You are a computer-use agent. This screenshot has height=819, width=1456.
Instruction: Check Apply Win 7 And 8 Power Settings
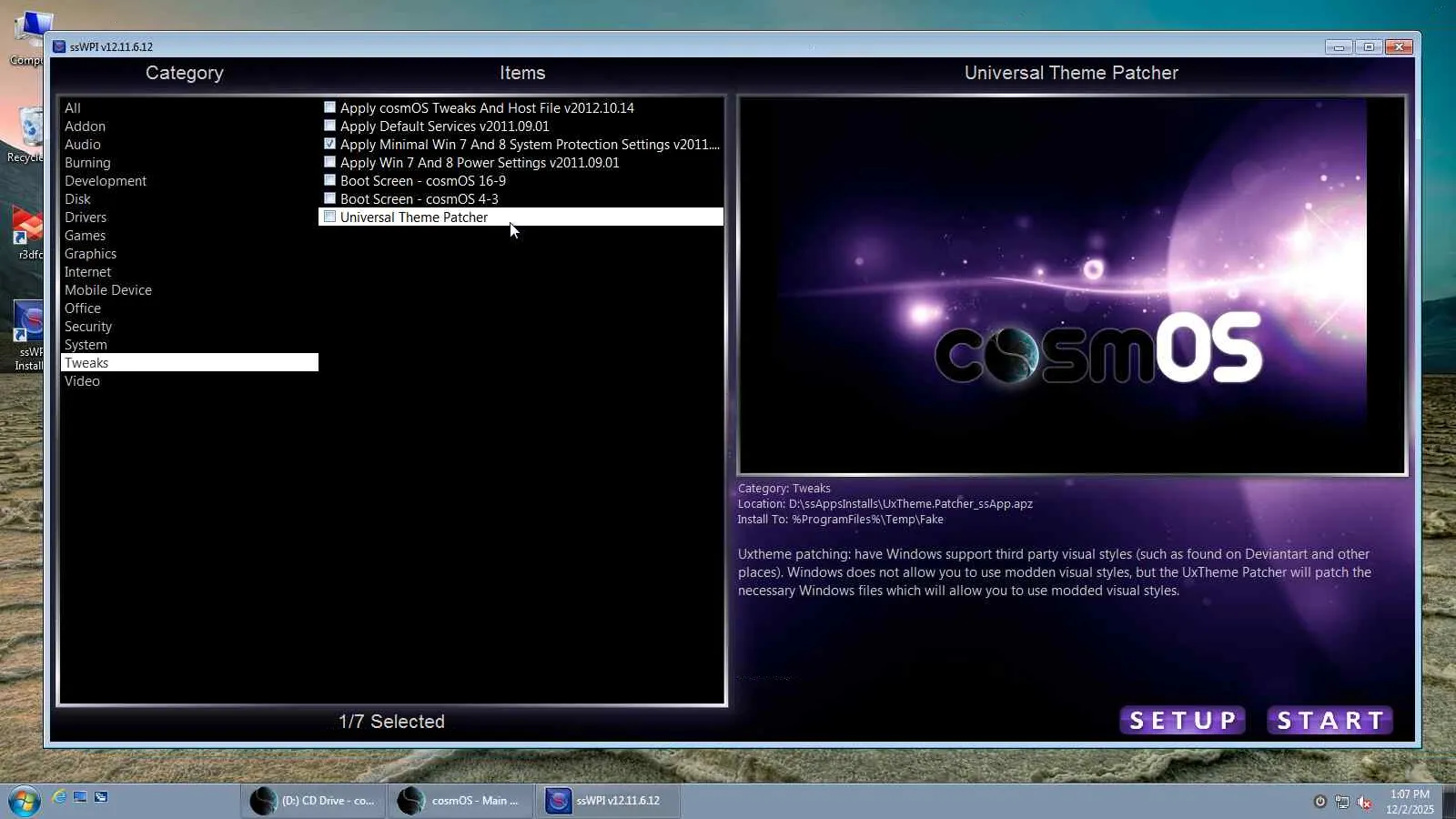coord(329,162)
